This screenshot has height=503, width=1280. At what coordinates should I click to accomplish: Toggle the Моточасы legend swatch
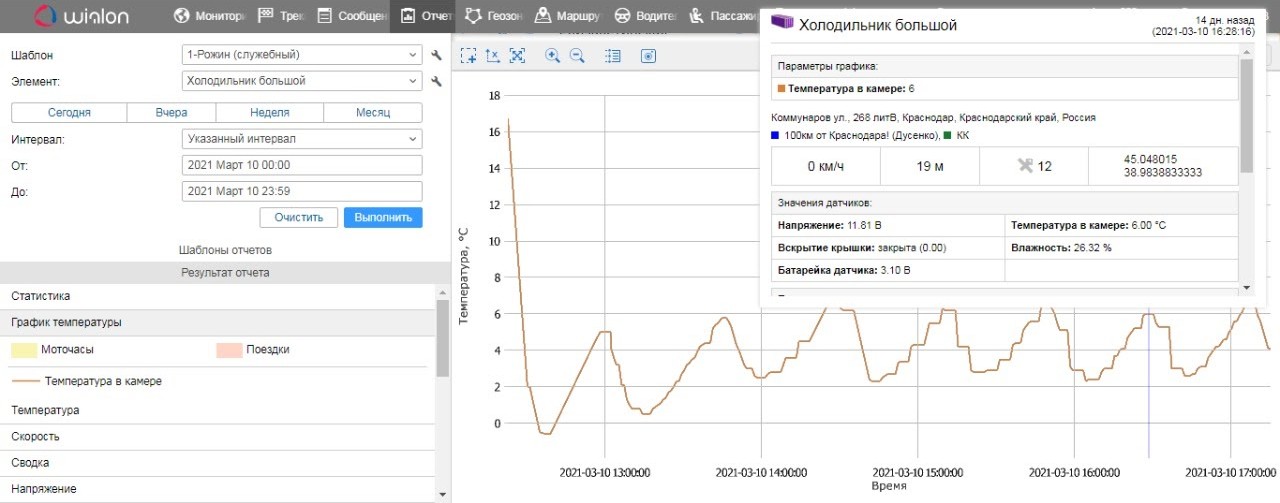[25, 350]
